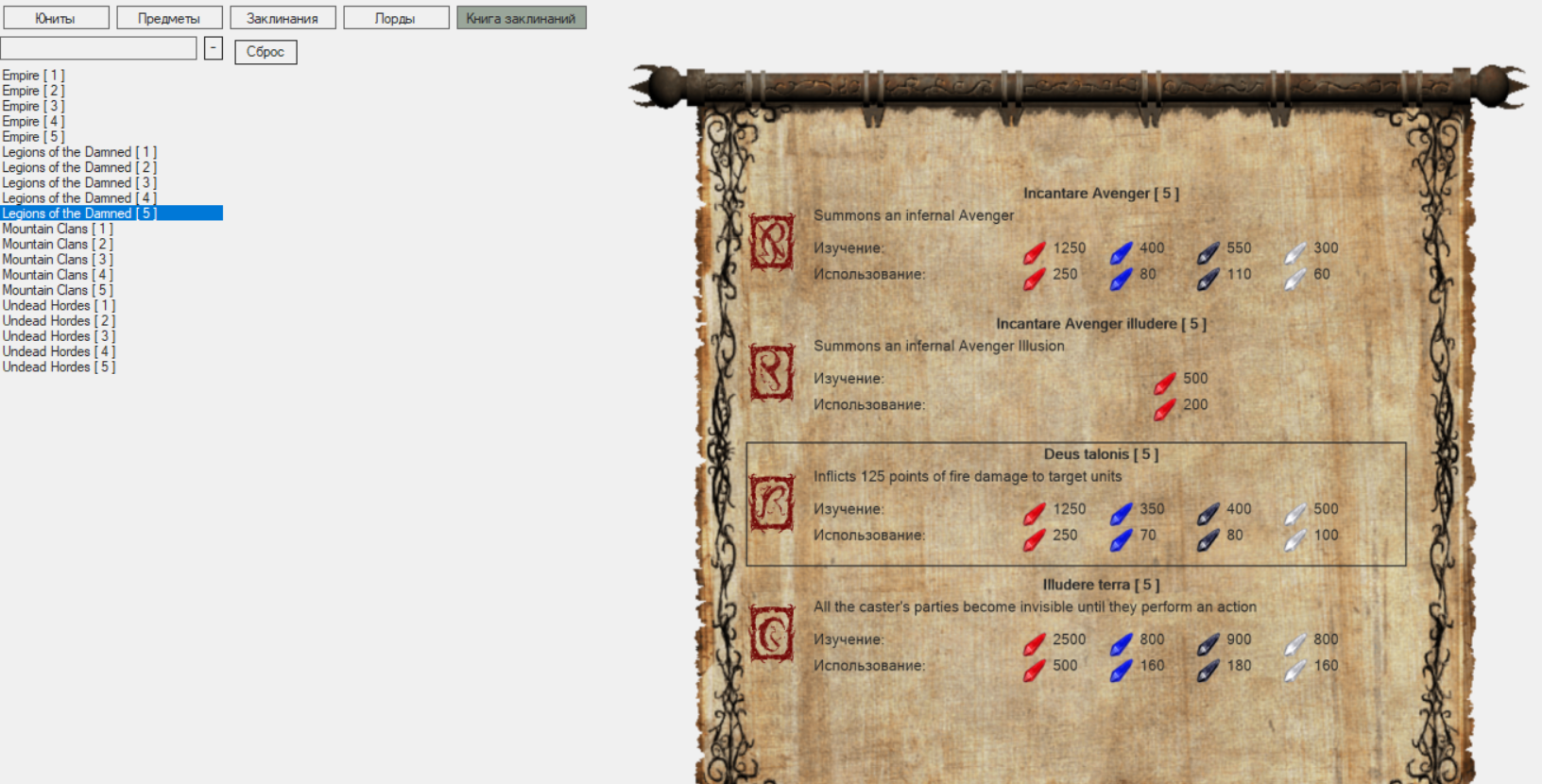
Task: Click the Deus talonis [ 5 ] title
Action: click(x=1101, y=454)
